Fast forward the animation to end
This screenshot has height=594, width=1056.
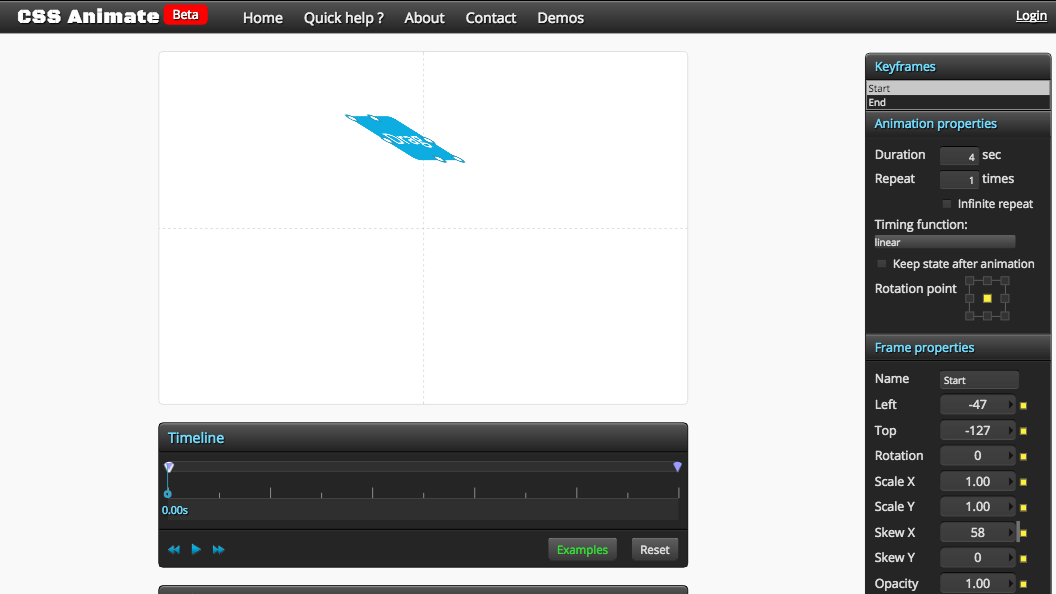[x=218, y=550]
